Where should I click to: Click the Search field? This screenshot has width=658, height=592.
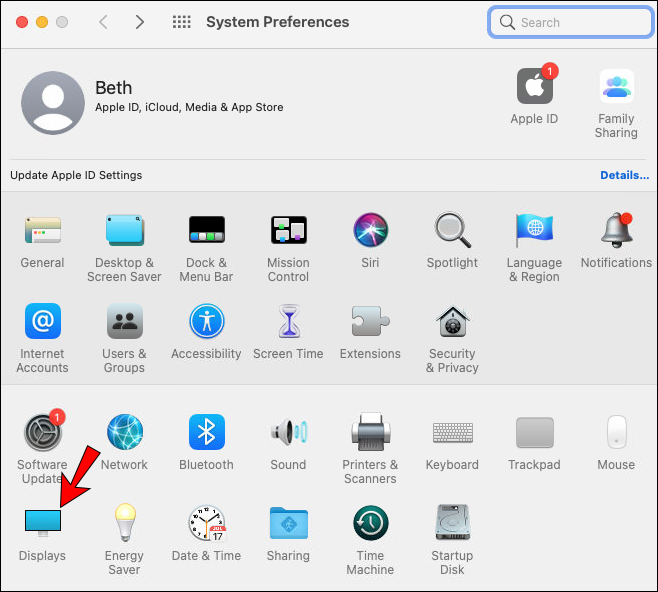570,22
